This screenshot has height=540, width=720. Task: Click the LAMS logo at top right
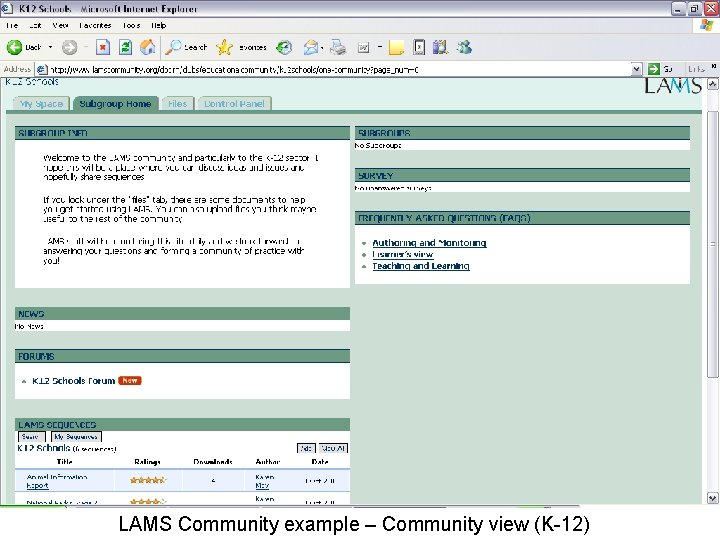[x=673, y=86]
